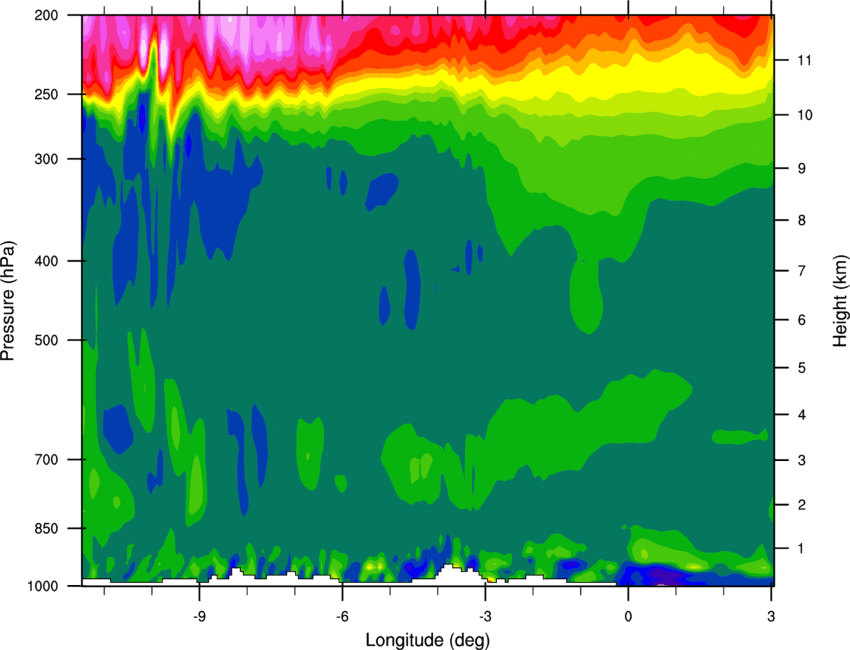This screenshot has height=650, width=850.
Task: Click the 6 km height tick label
Action: click(x=802, y=320)
